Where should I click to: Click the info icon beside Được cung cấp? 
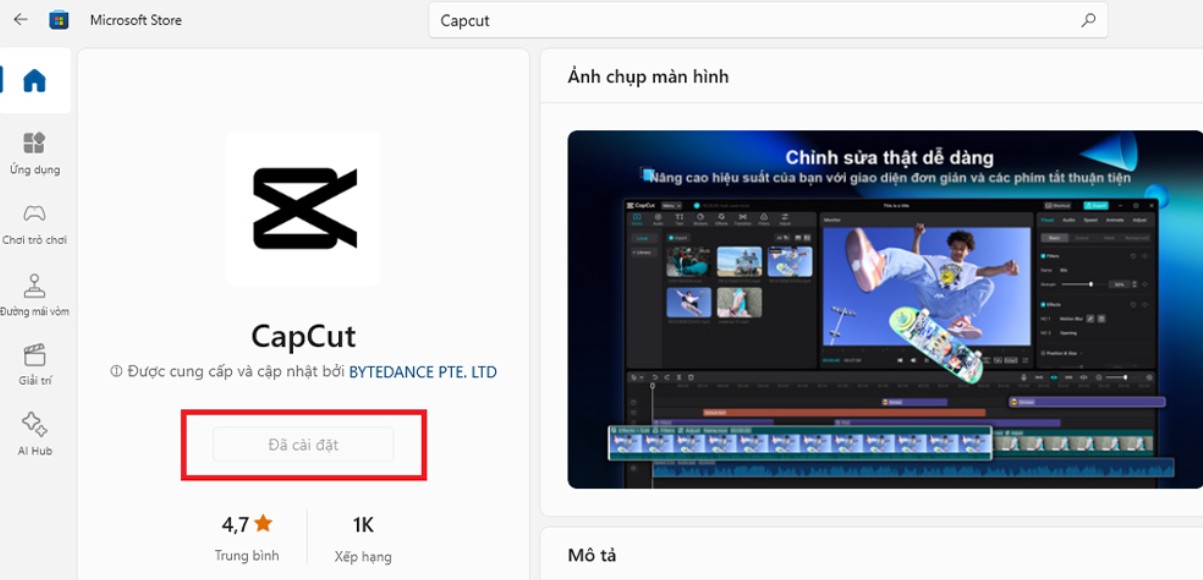point(116,372)
